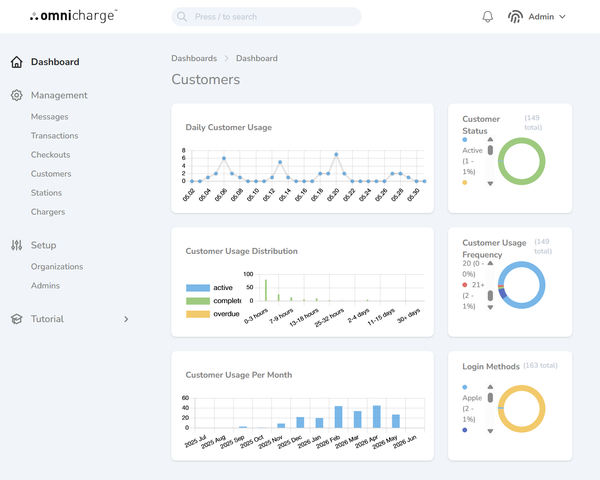The width and height of the screenshot is (600, 480).
Task: Go to next Customer Status legend page
Action: pos(490,184)
